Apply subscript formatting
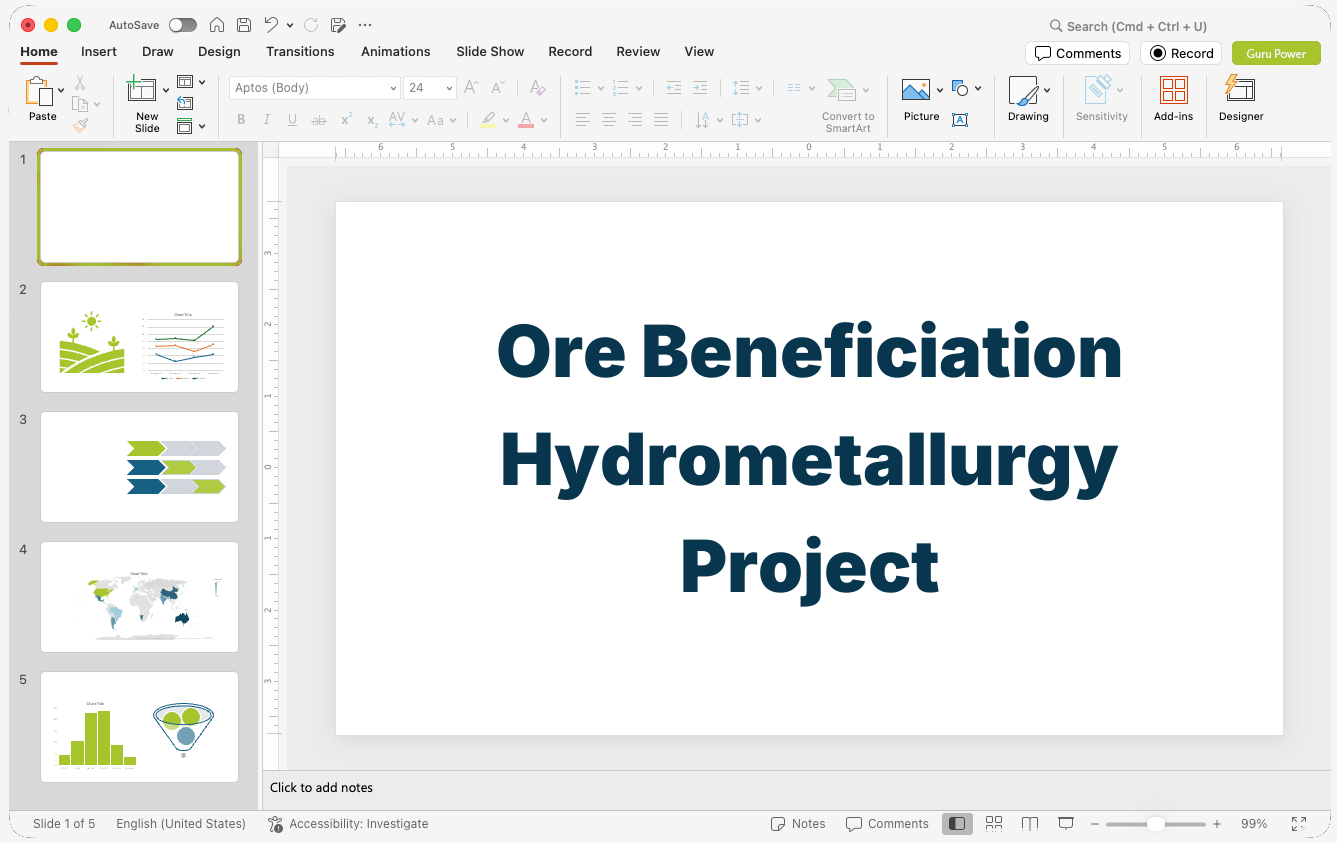Image resolution: width=1337 pixels, height=843 pixels. pos(372,120)
